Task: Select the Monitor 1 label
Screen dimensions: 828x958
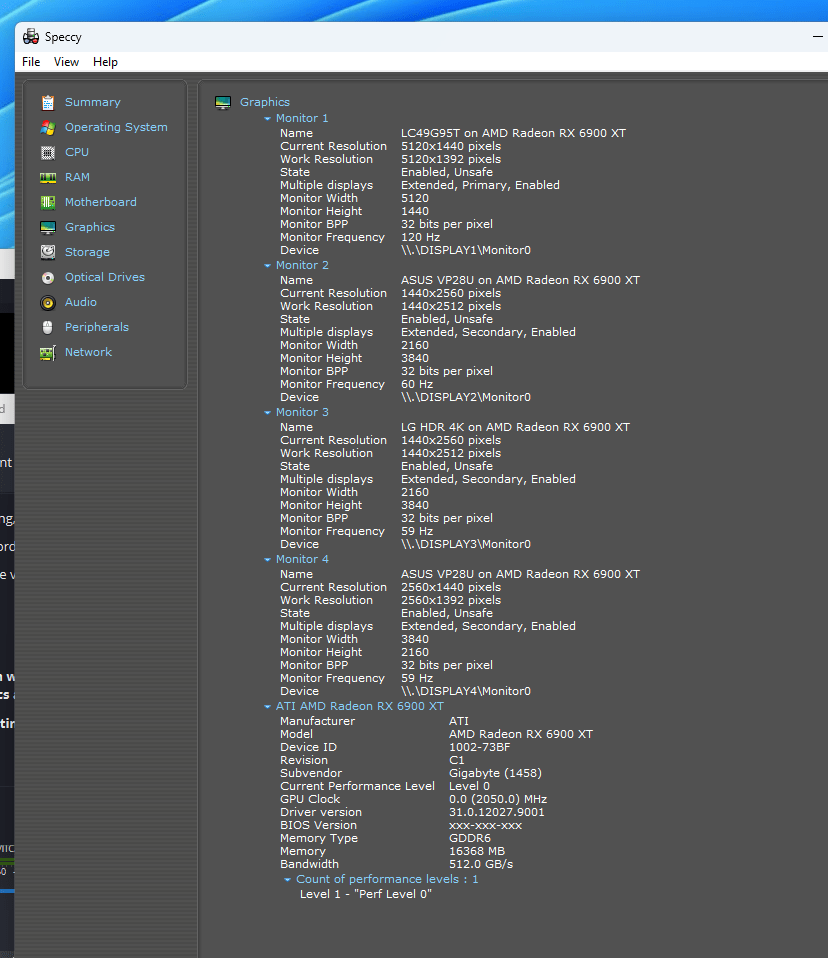Action: [302, 118]
